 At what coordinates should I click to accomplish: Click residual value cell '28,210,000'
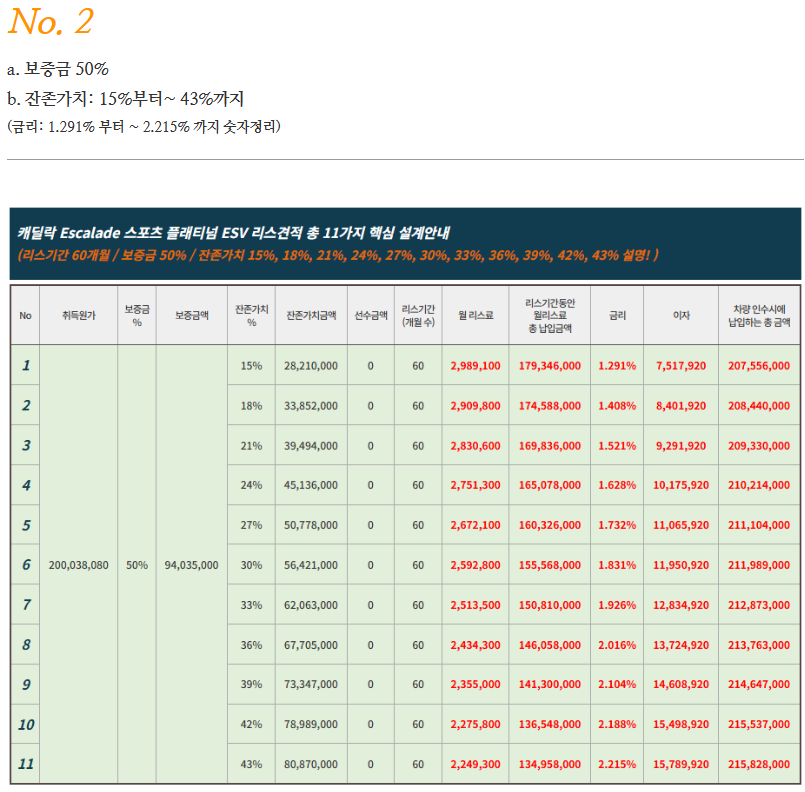(x=311, y=366)
